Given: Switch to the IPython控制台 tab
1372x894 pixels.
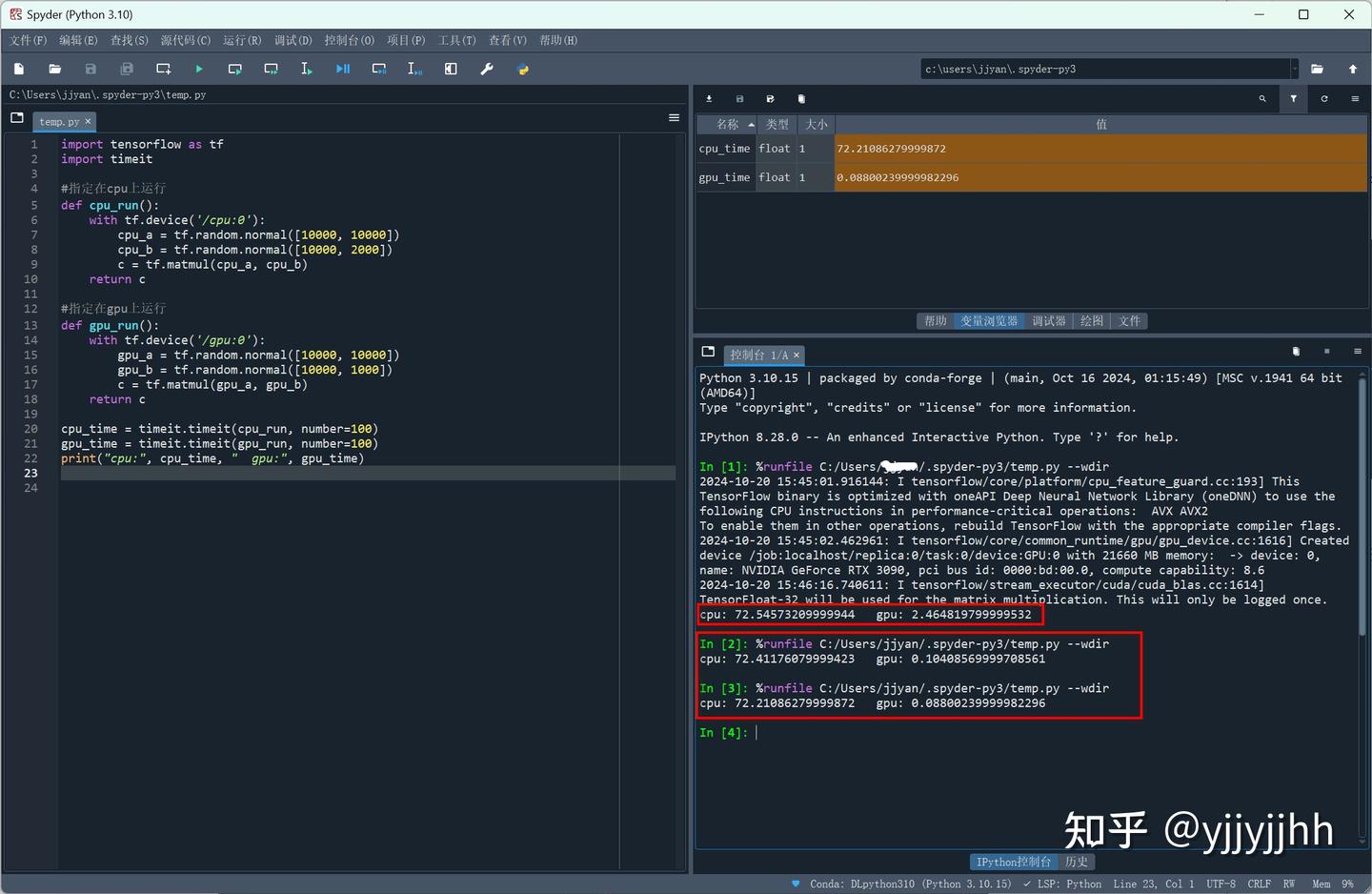Looking at the screenshot, I should (x=1014, y=862).
